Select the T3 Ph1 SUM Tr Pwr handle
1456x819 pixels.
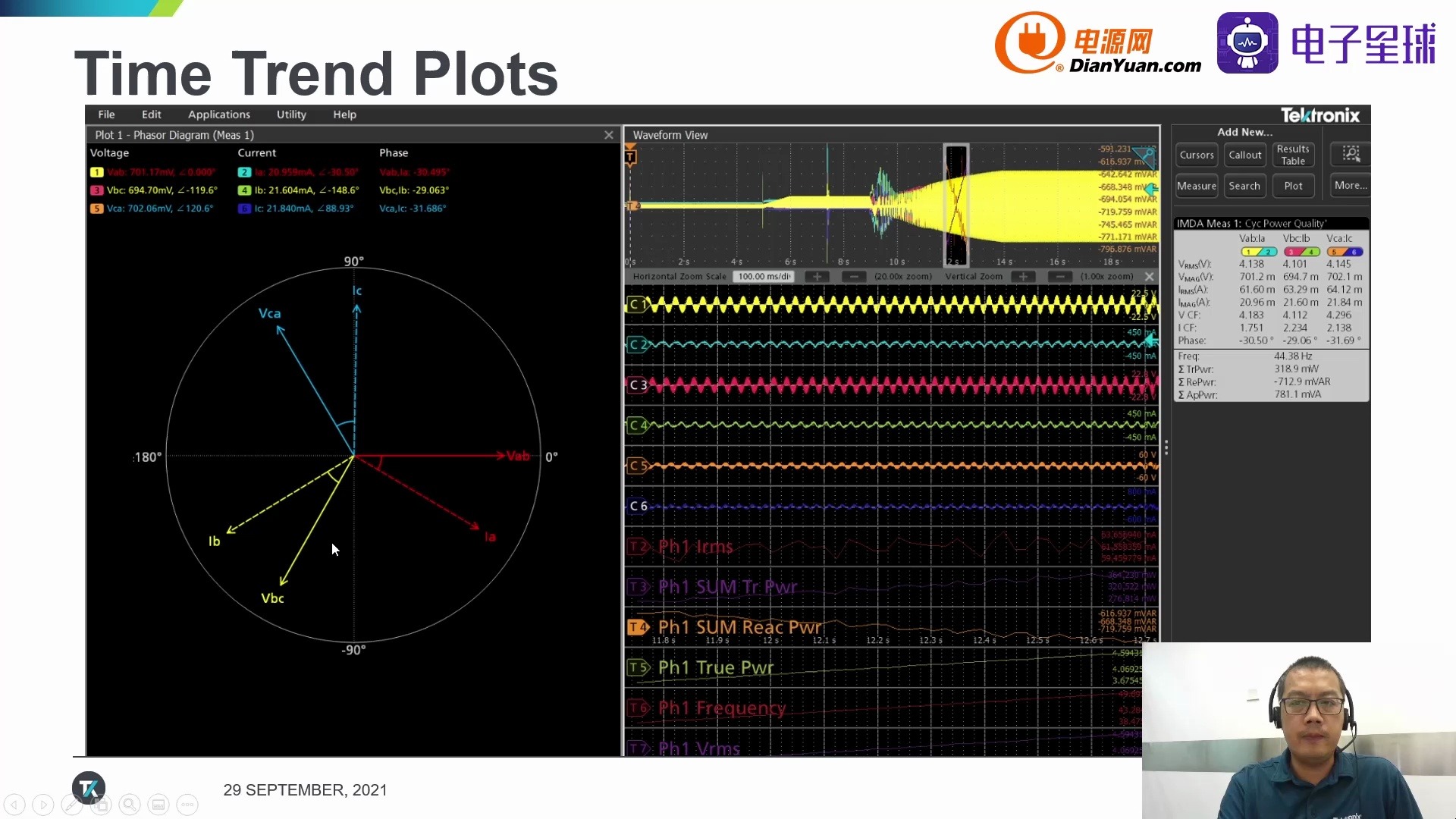(639, 587)
